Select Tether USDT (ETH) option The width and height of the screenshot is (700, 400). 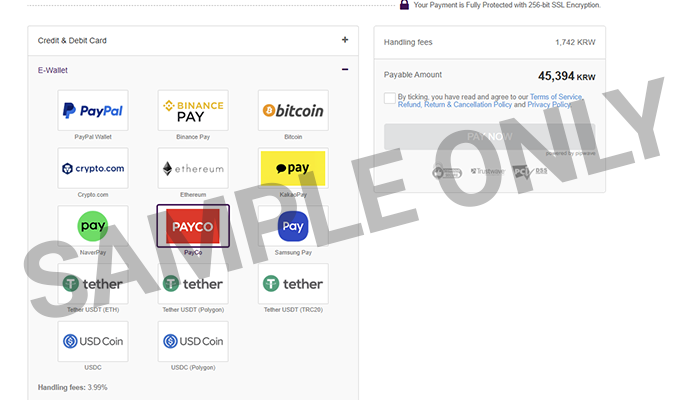tap(93, 284)
